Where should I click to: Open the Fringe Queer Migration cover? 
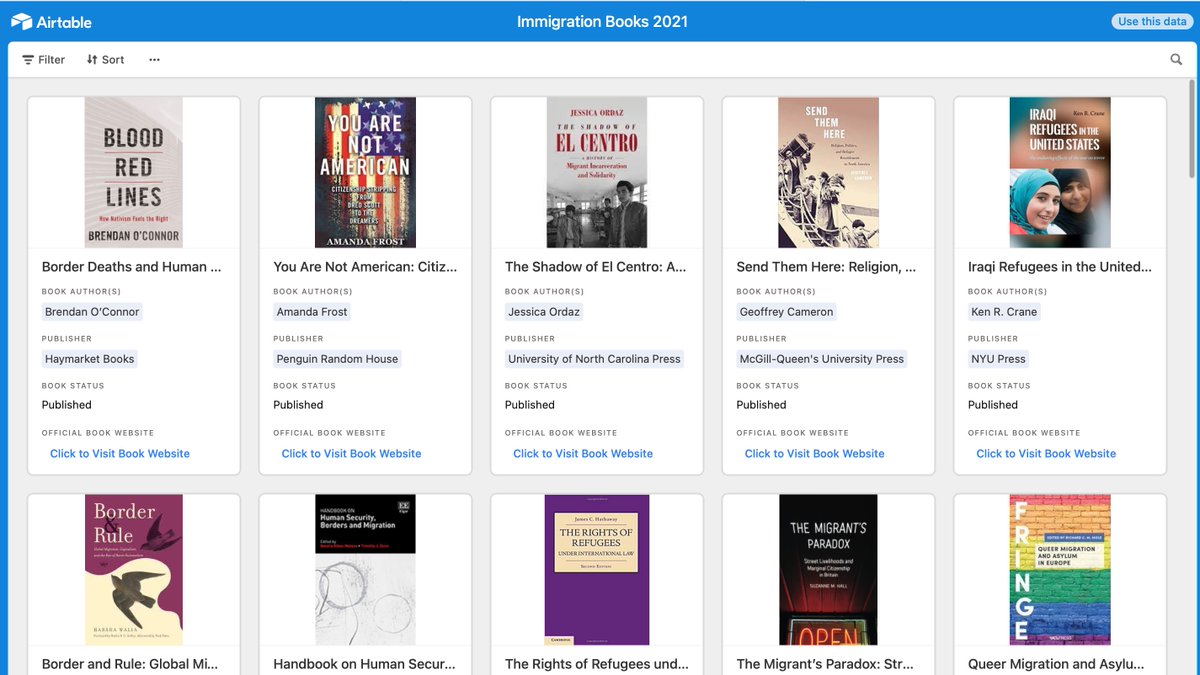[1060, 569]
